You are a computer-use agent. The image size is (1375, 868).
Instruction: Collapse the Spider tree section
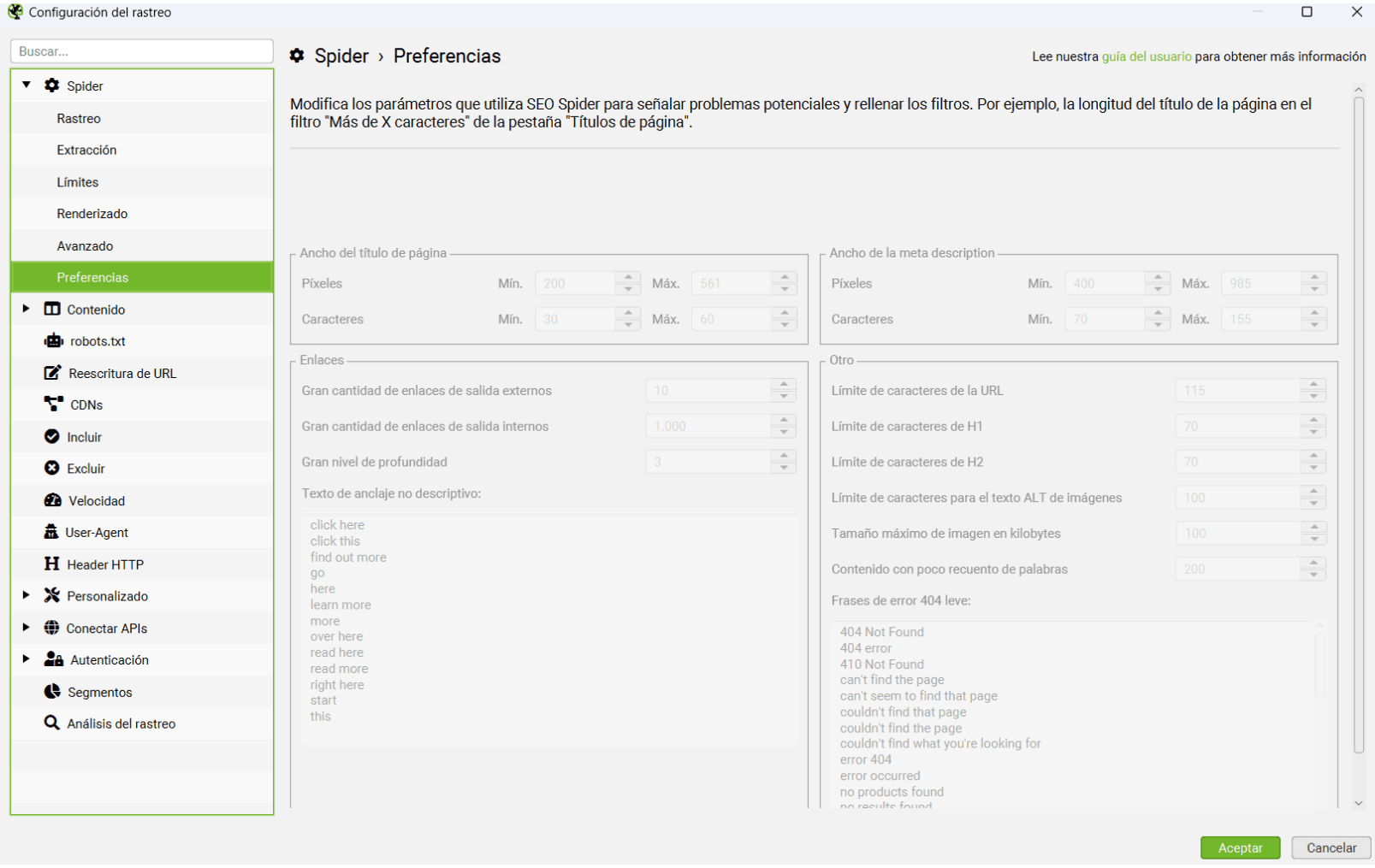tap(27, 86)
